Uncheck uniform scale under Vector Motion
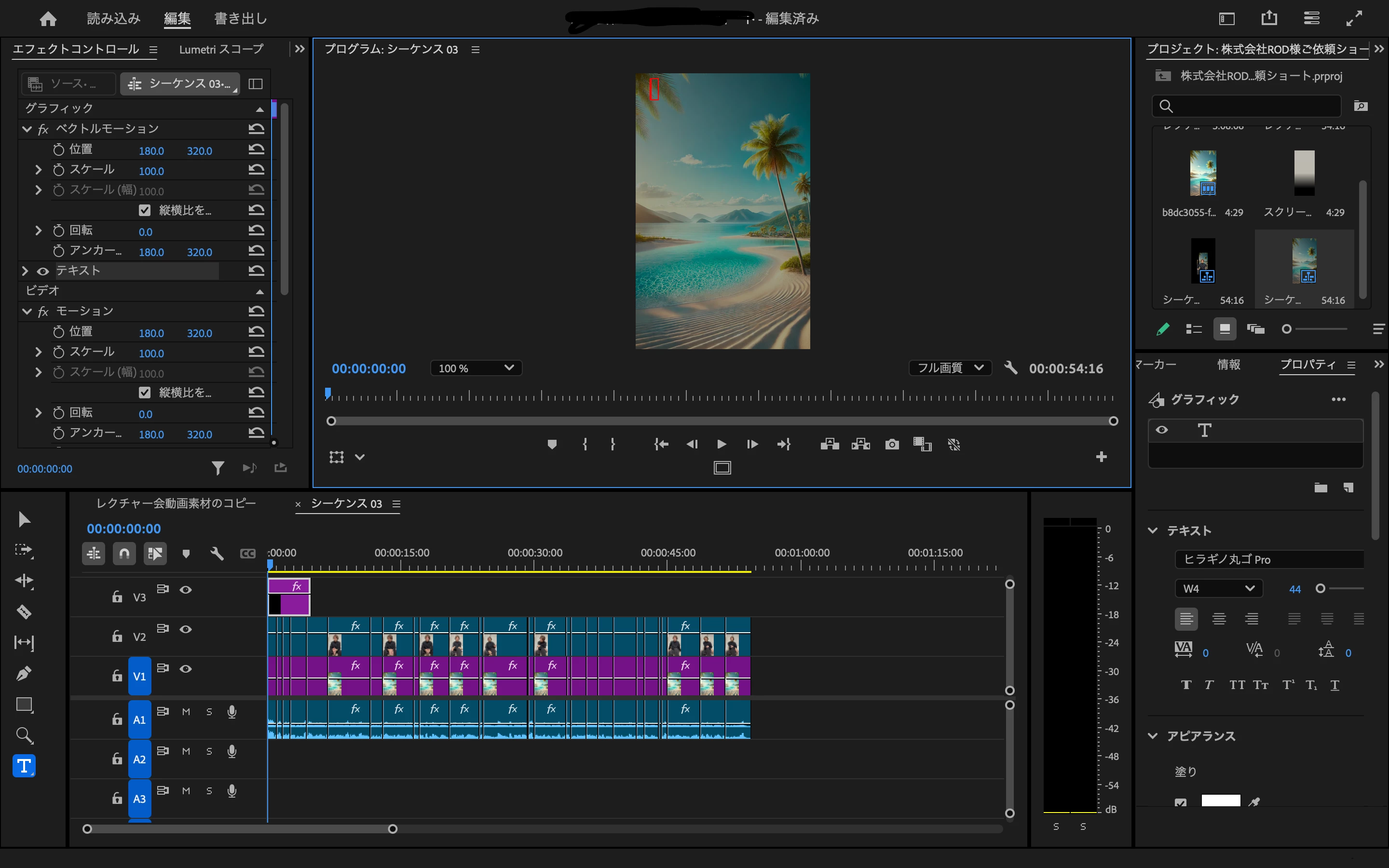The height and width of the screenshot is (868, 1389). [145, 211]
